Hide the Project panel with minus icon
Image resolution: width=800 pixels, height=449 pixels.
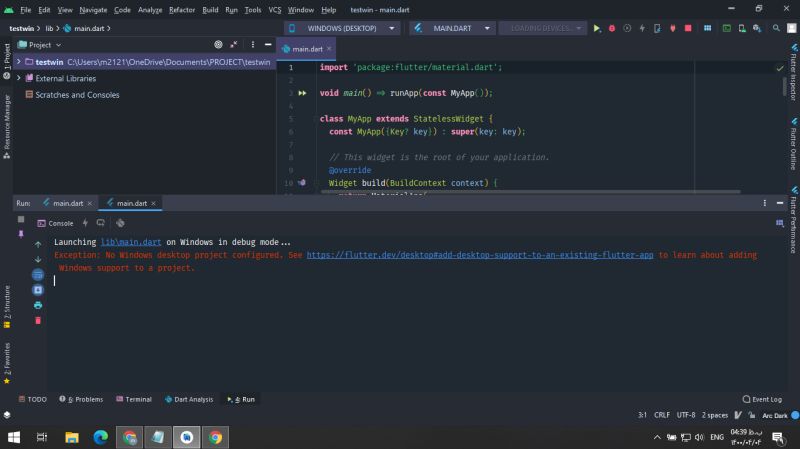click(x=268, y=45)
